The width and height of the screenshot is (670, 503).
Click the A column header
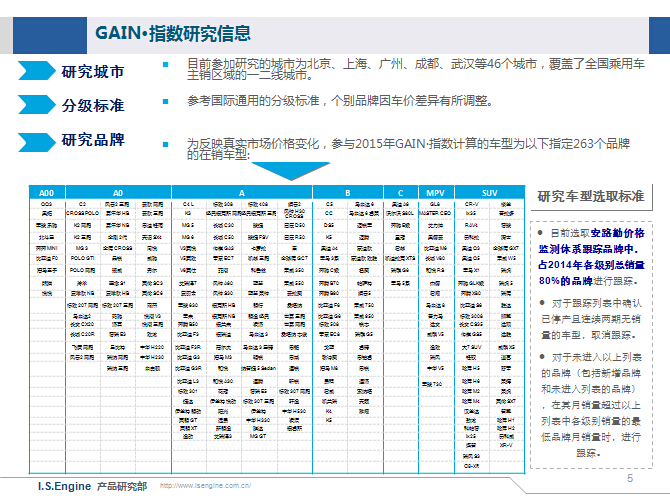[x=242, y=193]
